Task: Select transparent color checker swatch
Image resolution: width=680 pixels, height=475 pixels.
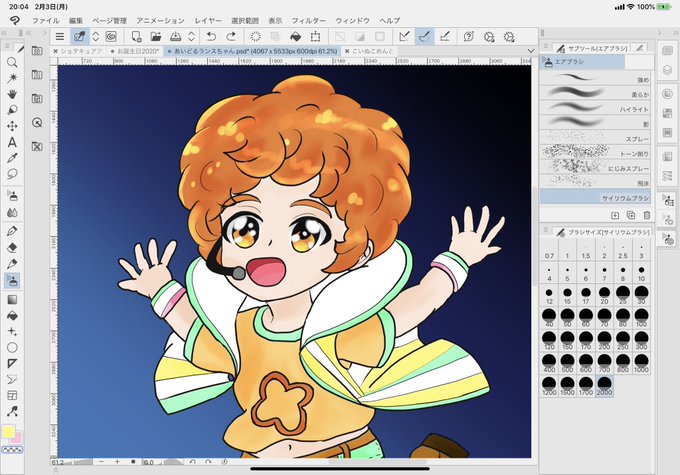Action: tap(12, 450)
